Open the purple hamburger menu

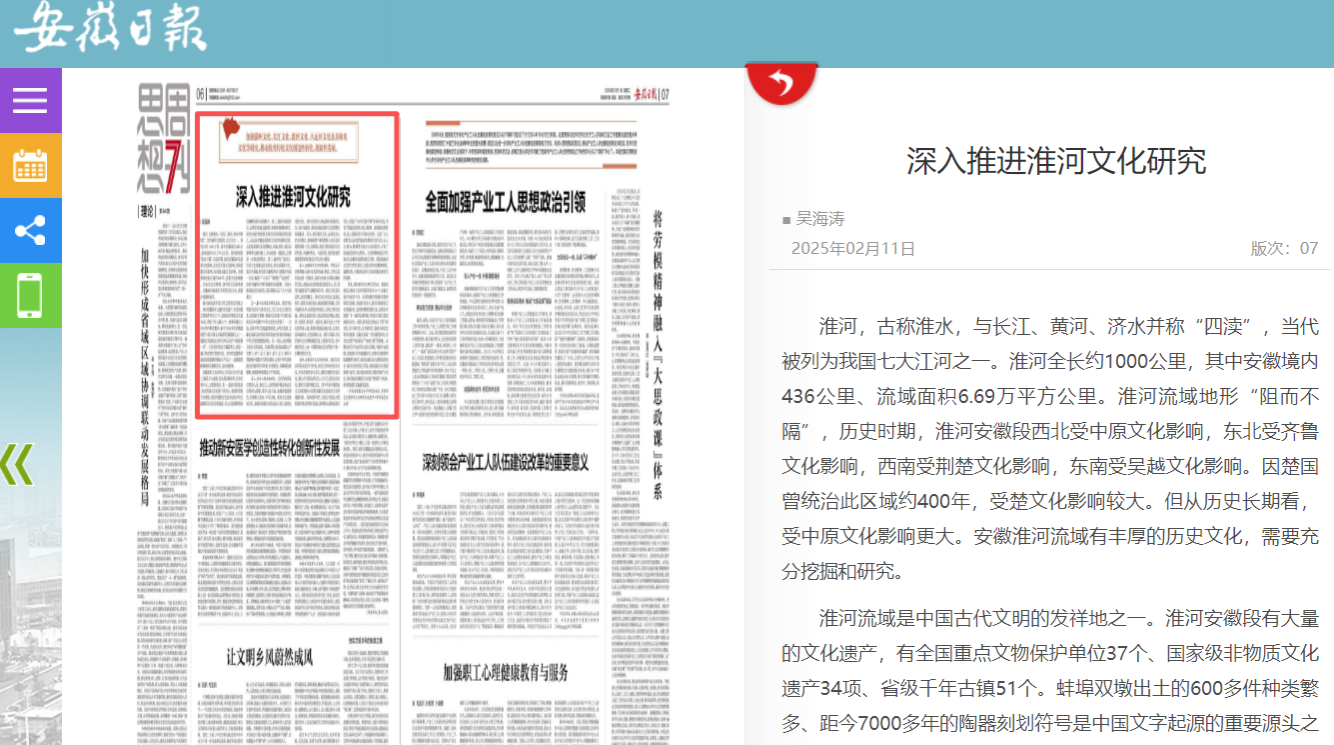(x=30, y=100)
